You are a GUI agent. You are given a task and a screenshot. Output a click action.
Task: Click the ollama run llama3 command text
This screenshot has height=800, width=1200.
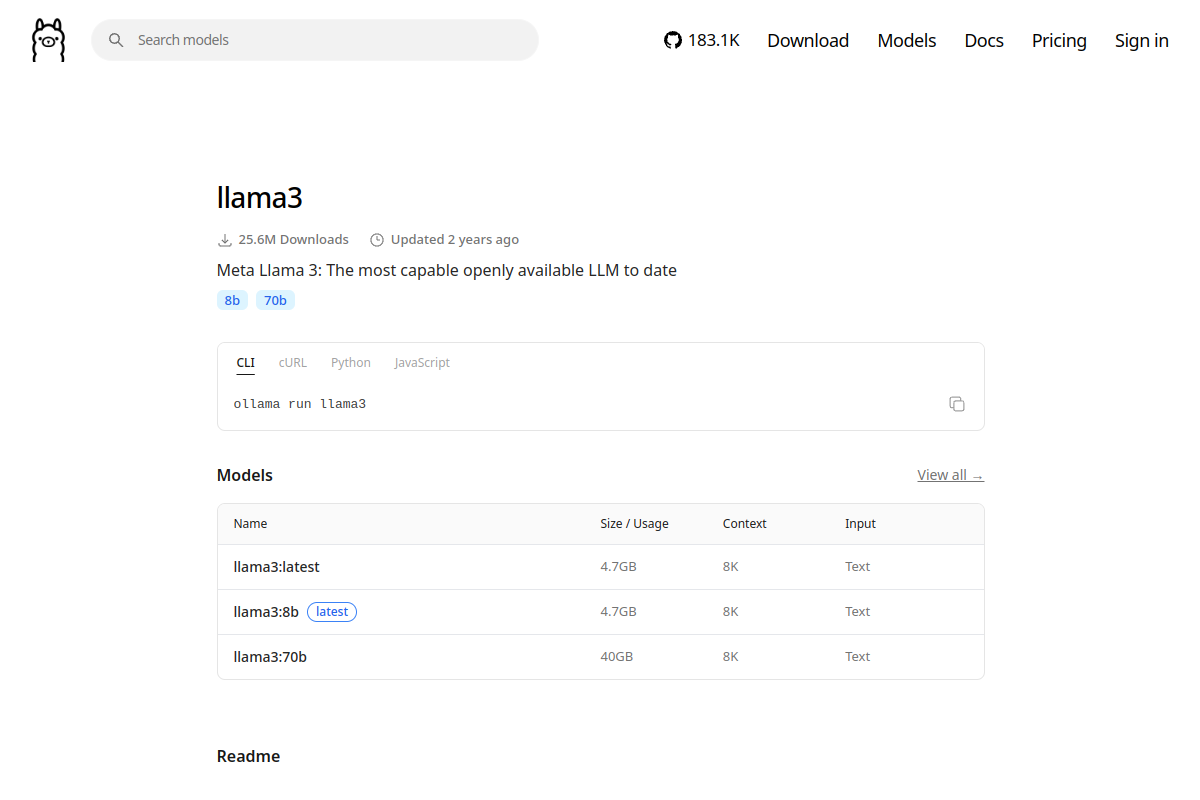click(300, 404)
